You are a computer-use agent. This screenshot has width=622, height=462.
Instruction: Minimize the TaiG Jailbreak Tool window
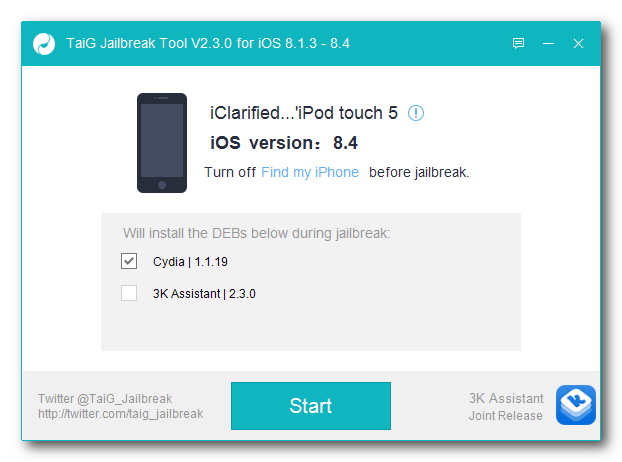(x=548, y=43)
